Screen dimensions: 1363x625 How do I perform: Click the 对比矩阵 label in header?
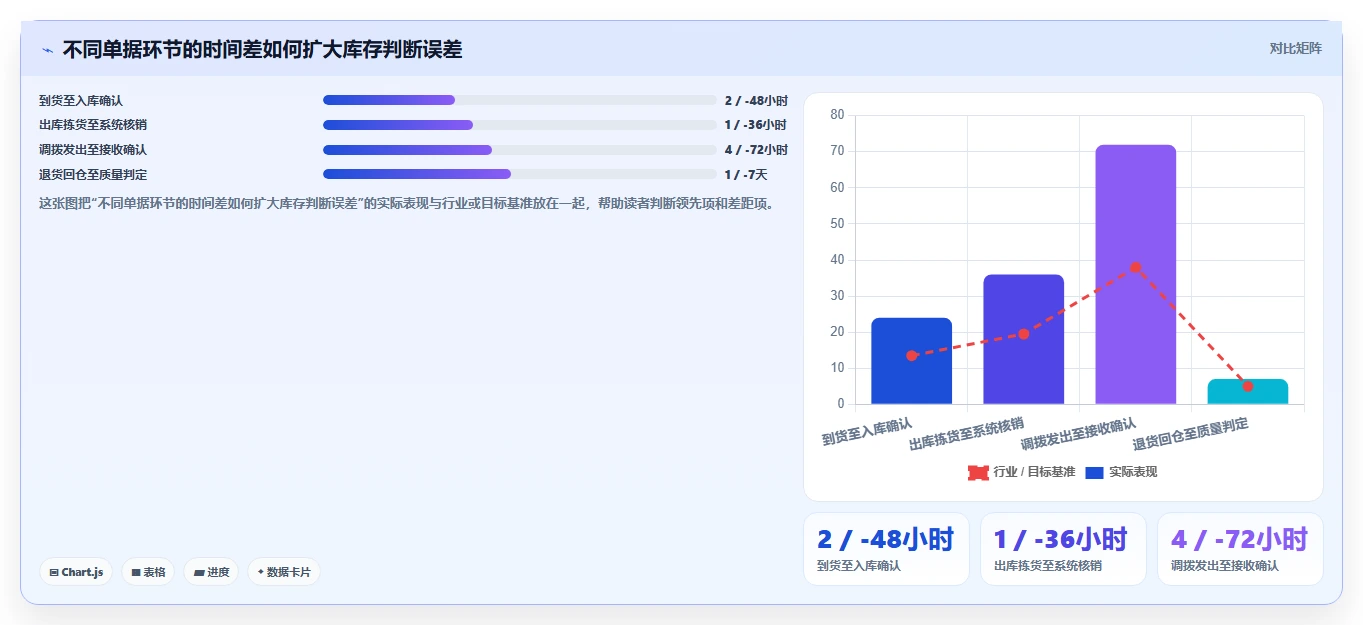[x=1295, y=49]
